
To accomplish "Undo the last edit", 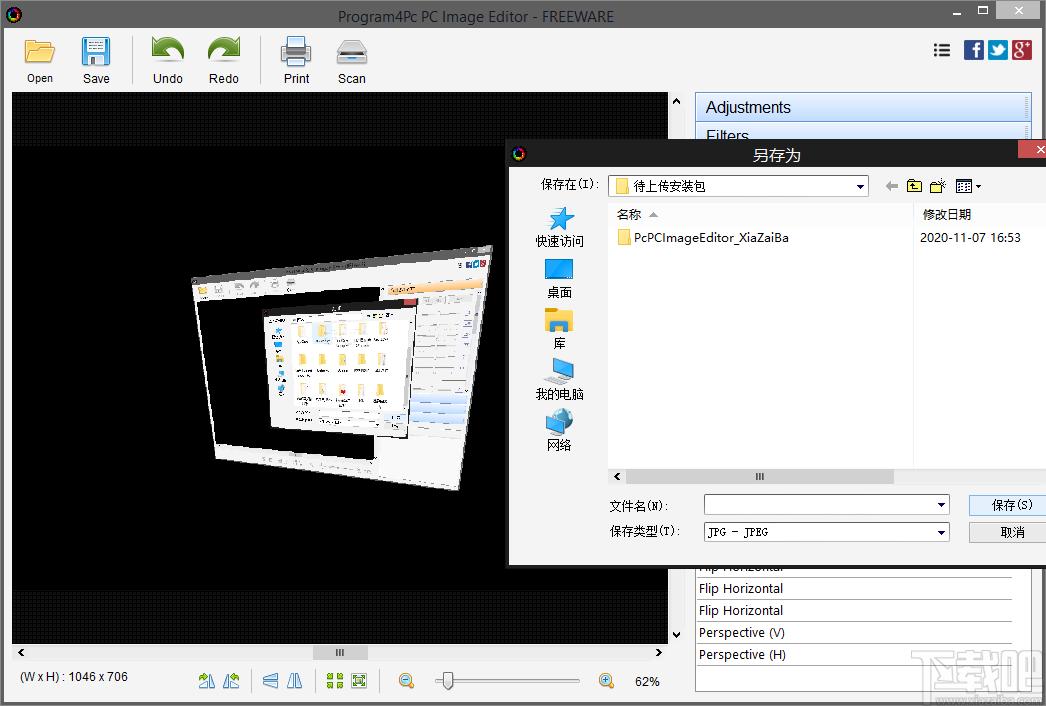I will tap(167, 60).
